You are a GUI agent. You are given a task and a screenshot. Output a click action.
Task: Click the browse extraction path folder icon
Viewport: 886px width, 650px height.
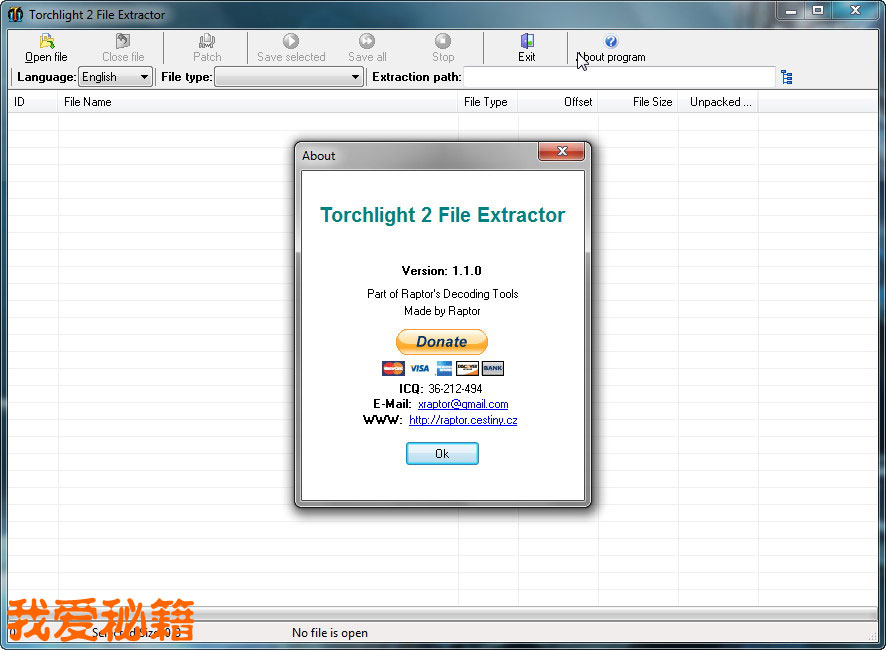point(786,77)
